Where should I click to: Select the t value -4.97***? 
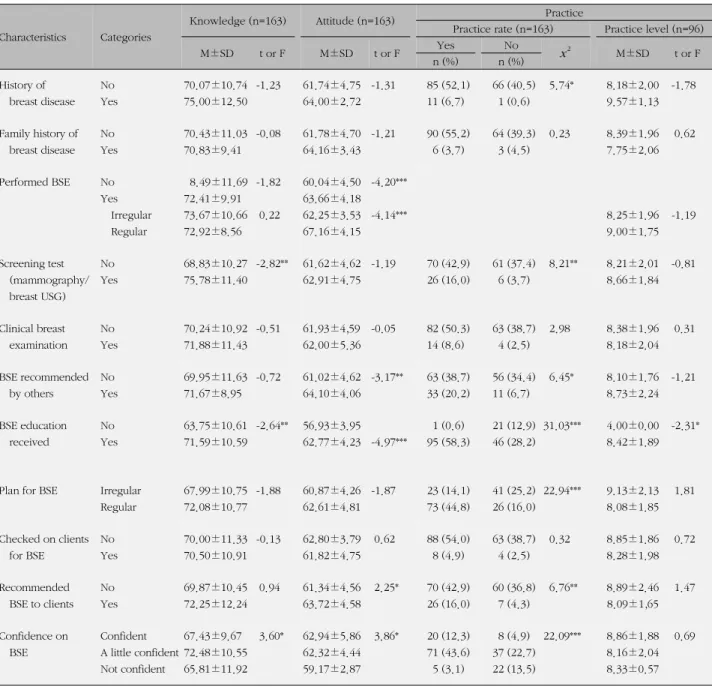click(x=389, y=442)
